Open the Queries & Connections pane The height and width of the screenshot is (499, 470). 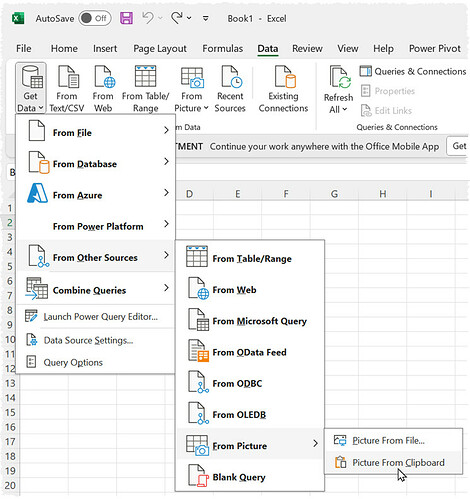click(413, 71)
